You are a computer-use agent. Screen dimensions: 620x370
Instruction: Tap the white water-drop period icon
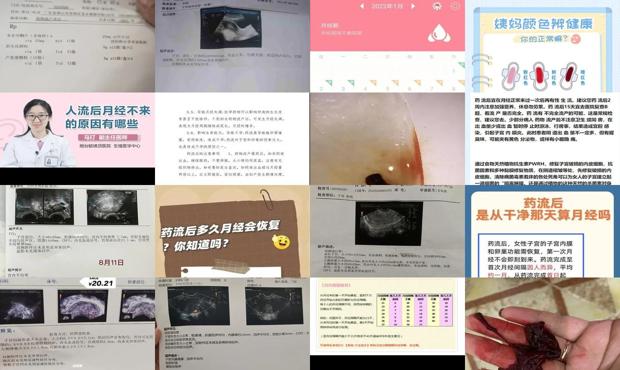439,34
